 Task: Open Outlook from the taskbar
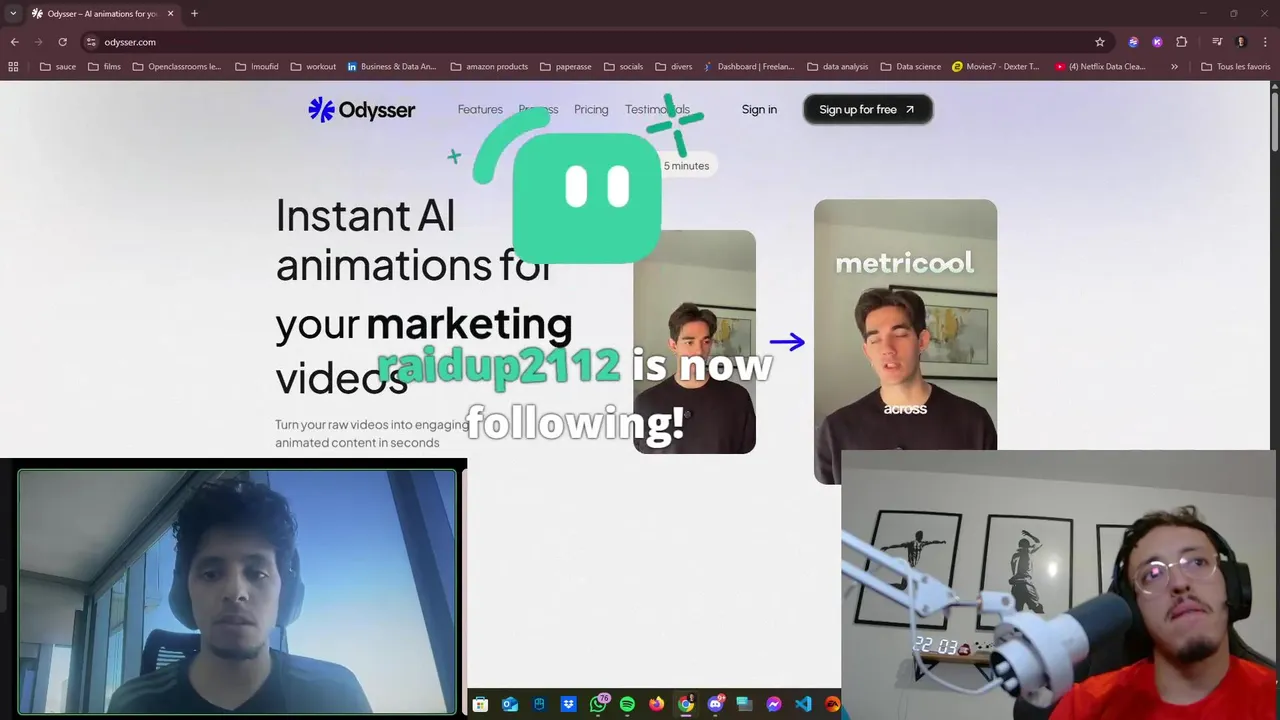[x=510, y=704]
